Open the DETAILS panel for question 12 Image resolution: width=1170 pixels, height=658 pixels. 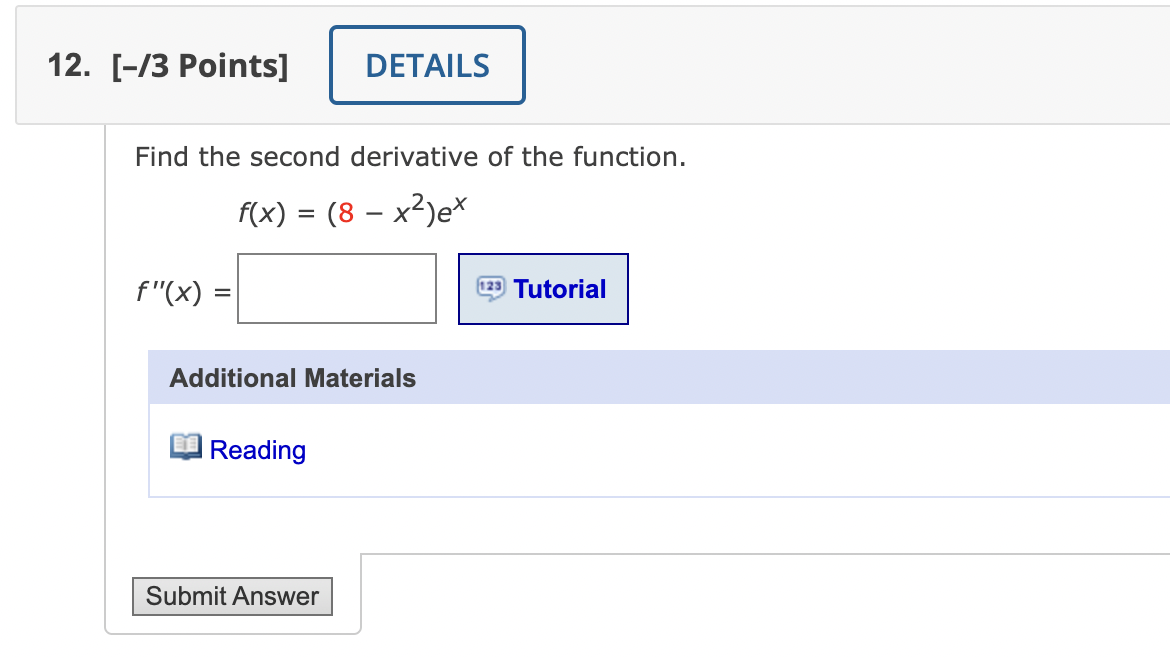pyautogui.click(x=427, y=64)
